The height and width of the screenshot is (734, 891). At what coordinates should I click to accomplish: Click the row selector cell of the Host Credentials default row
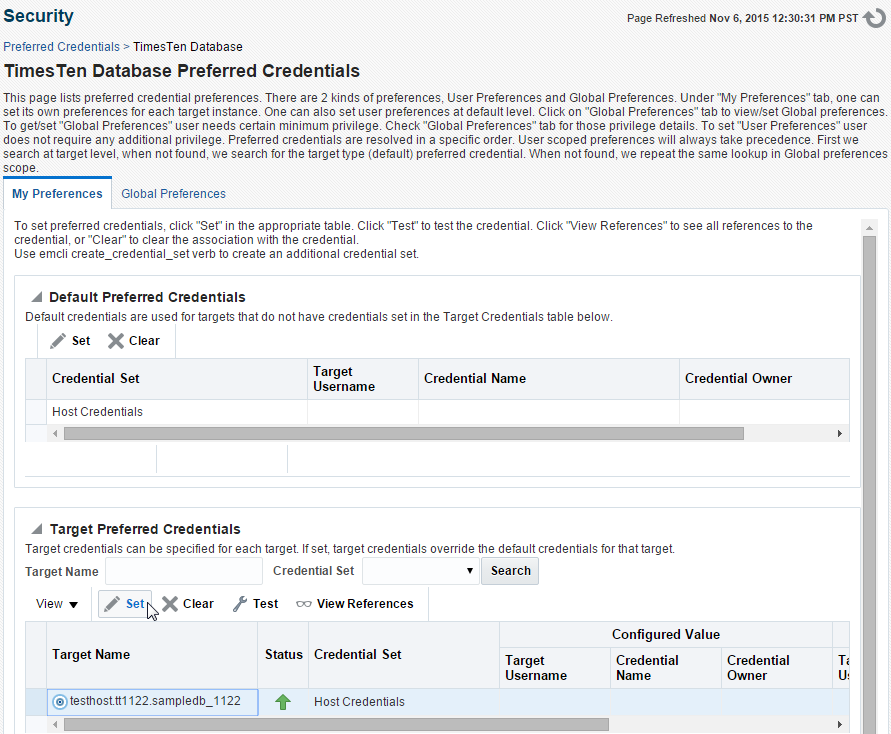point(36,412)
